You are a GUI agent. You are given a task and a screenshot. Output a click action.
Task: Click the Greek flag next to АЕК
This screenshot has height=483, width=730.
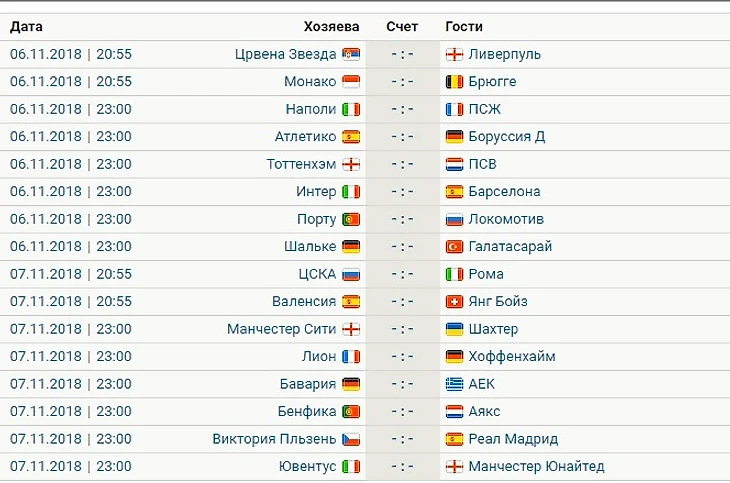pyautogui.click(x=454, y=384)
